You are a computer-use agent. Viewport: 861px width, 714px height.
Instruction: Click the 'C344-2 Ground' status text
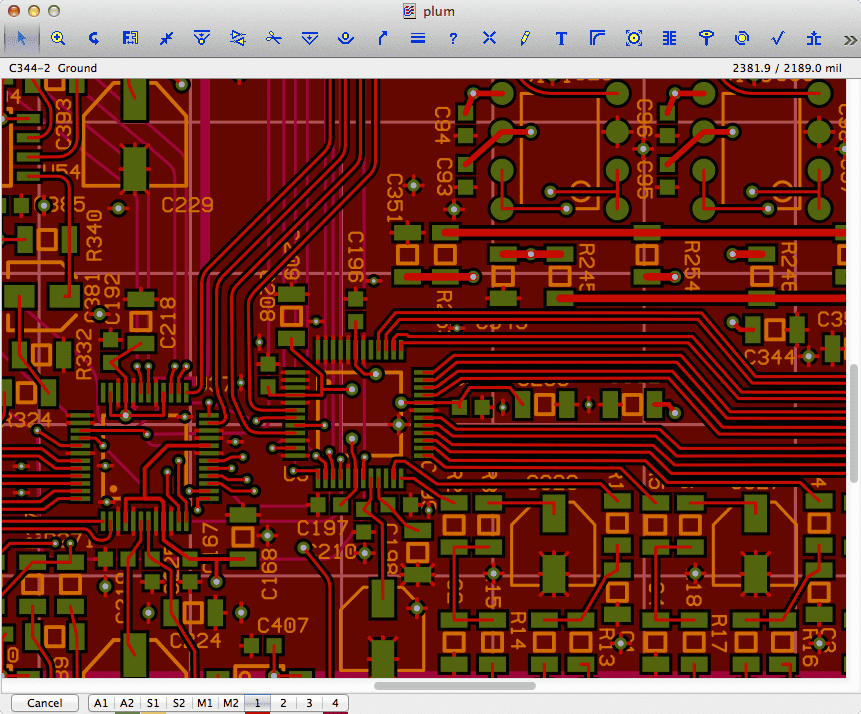click(53, 68)
